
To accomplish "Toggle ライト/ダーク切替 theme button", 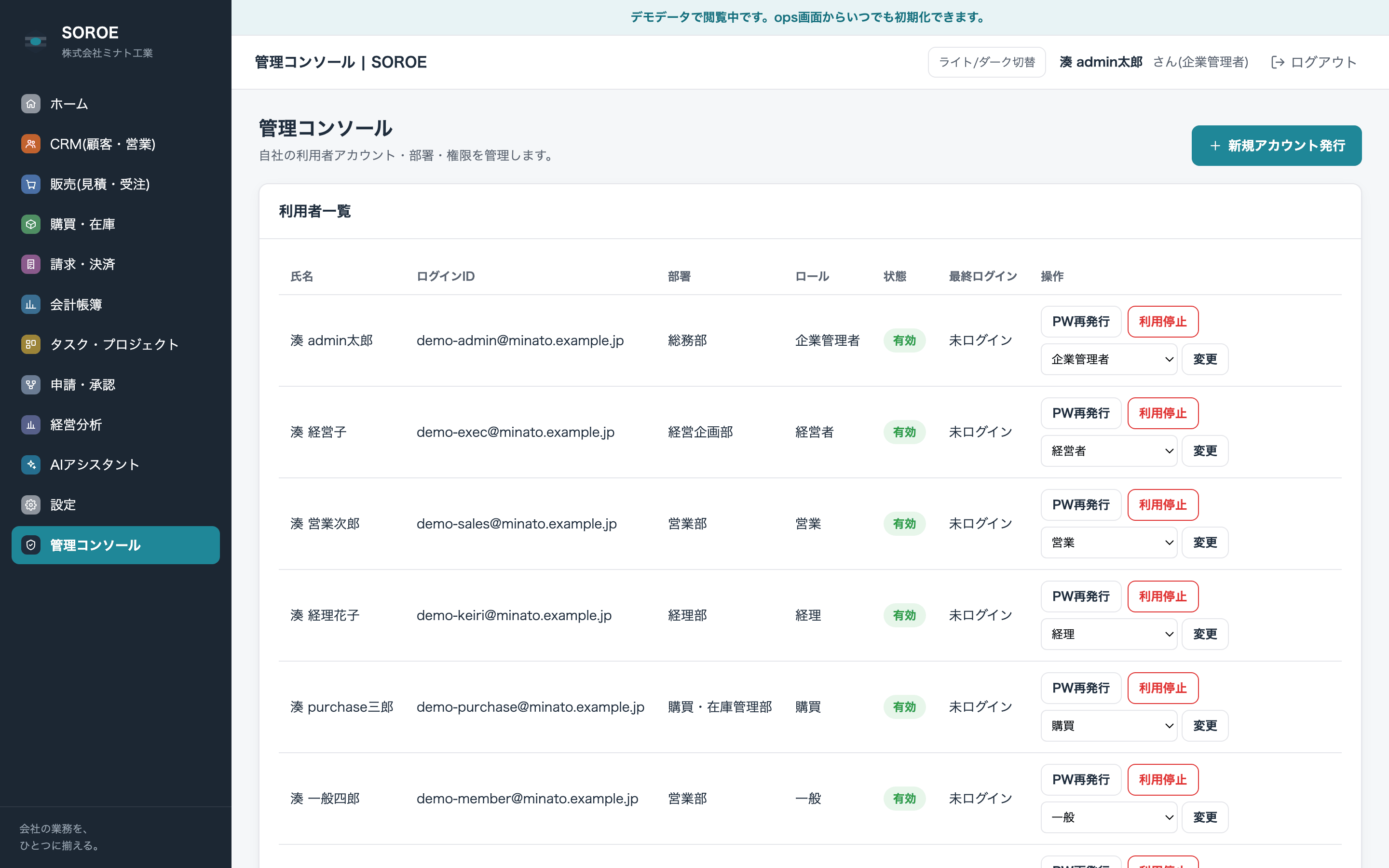I will tap(987, 62).
